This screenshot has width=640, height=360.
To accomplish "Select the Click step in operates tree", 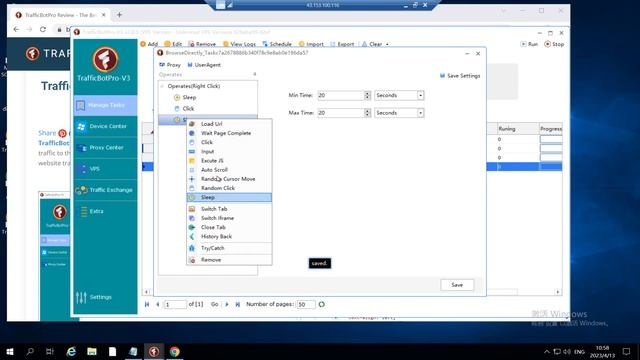I will point(188,109).
